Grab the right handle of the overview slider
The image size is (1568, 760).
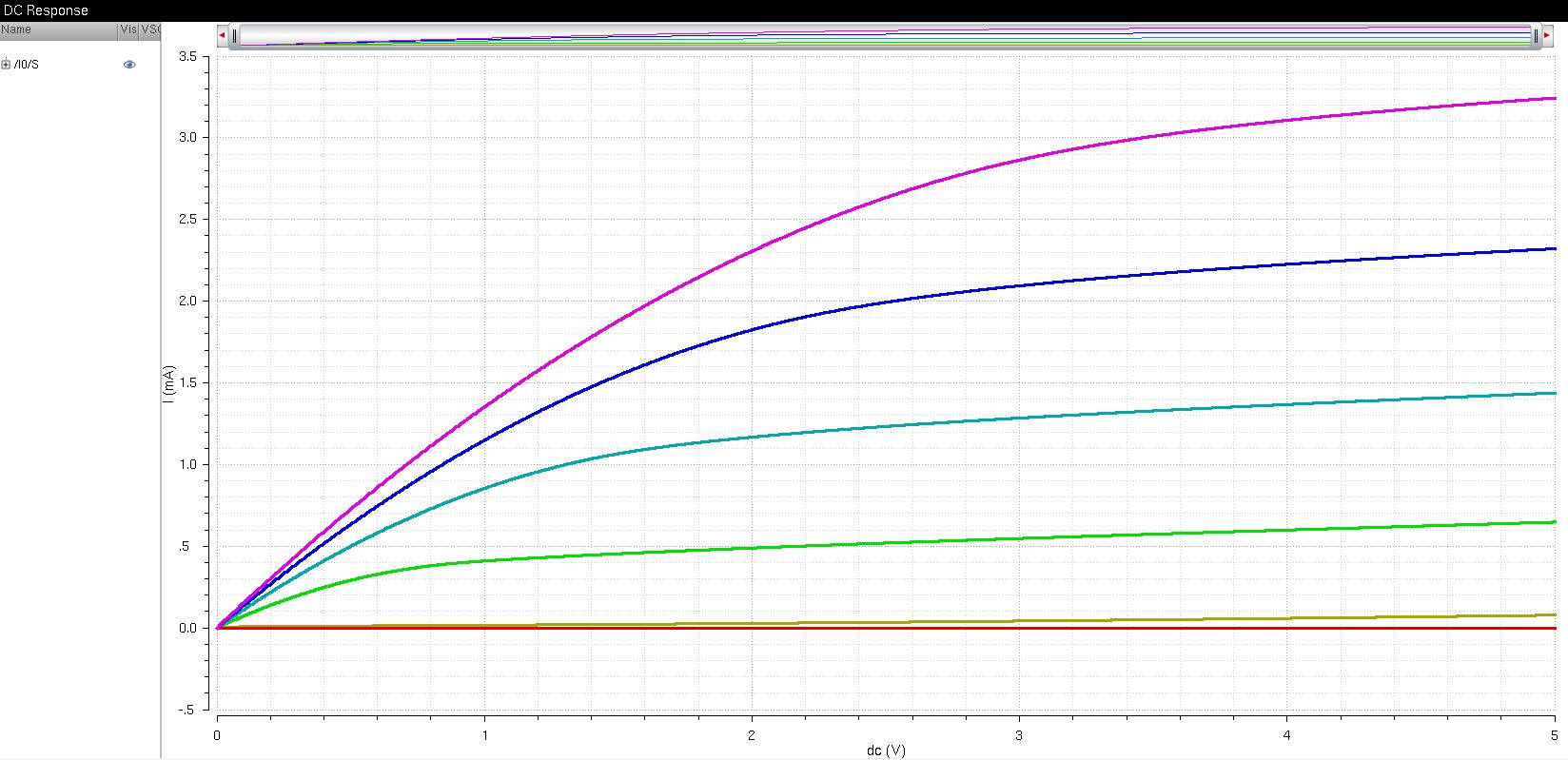pos(1535,36)
